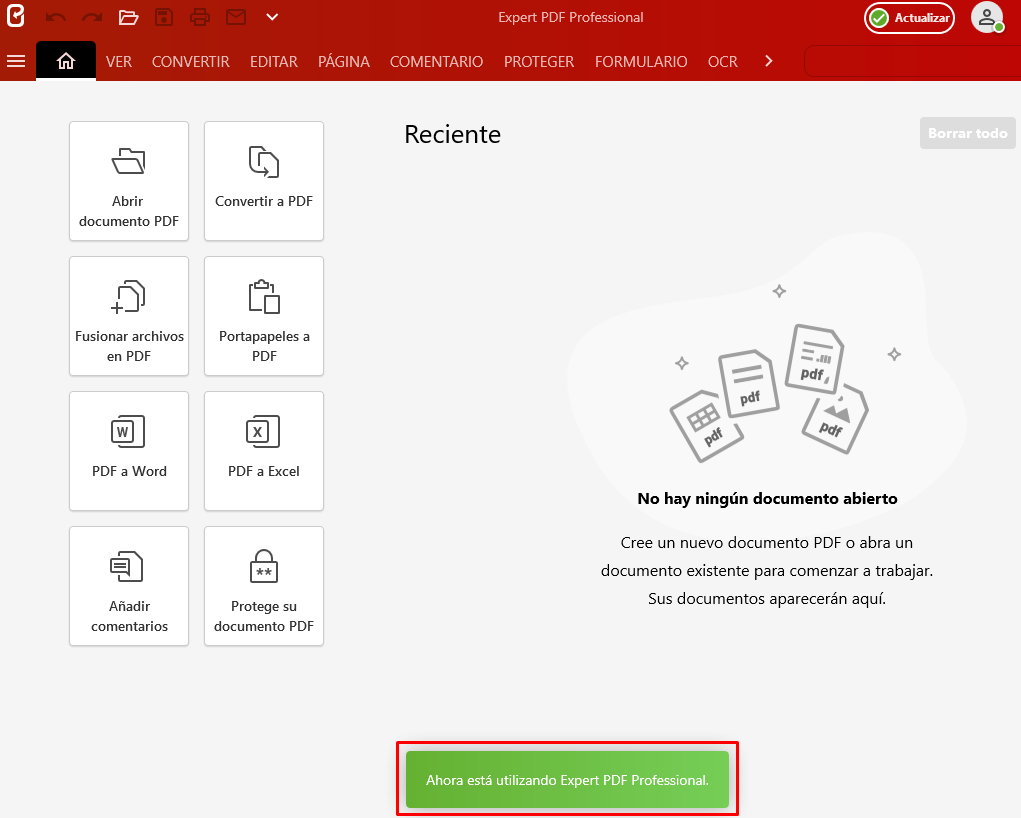Open the Añadir comentarios tile
1021x818 pixels.
click(x=129, y=585)
